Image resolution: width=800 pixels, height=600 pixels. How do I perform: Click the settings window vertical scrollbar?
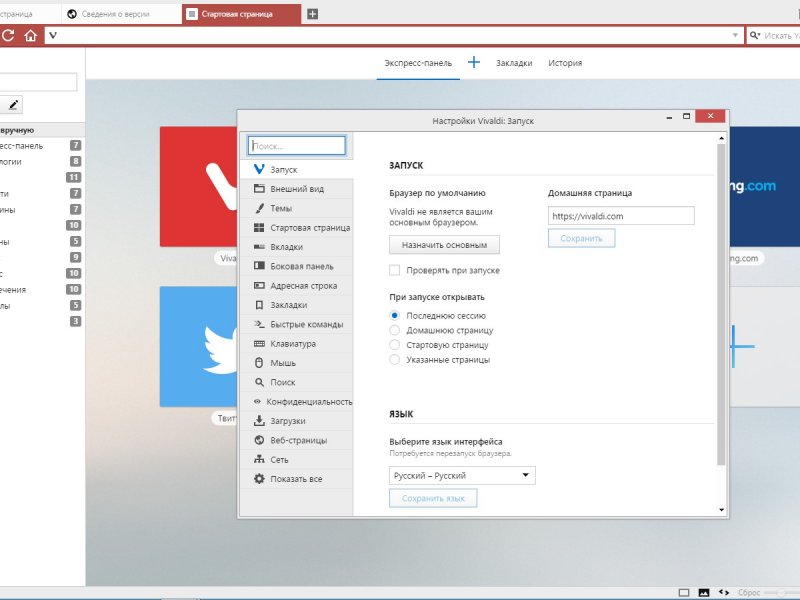721,304
